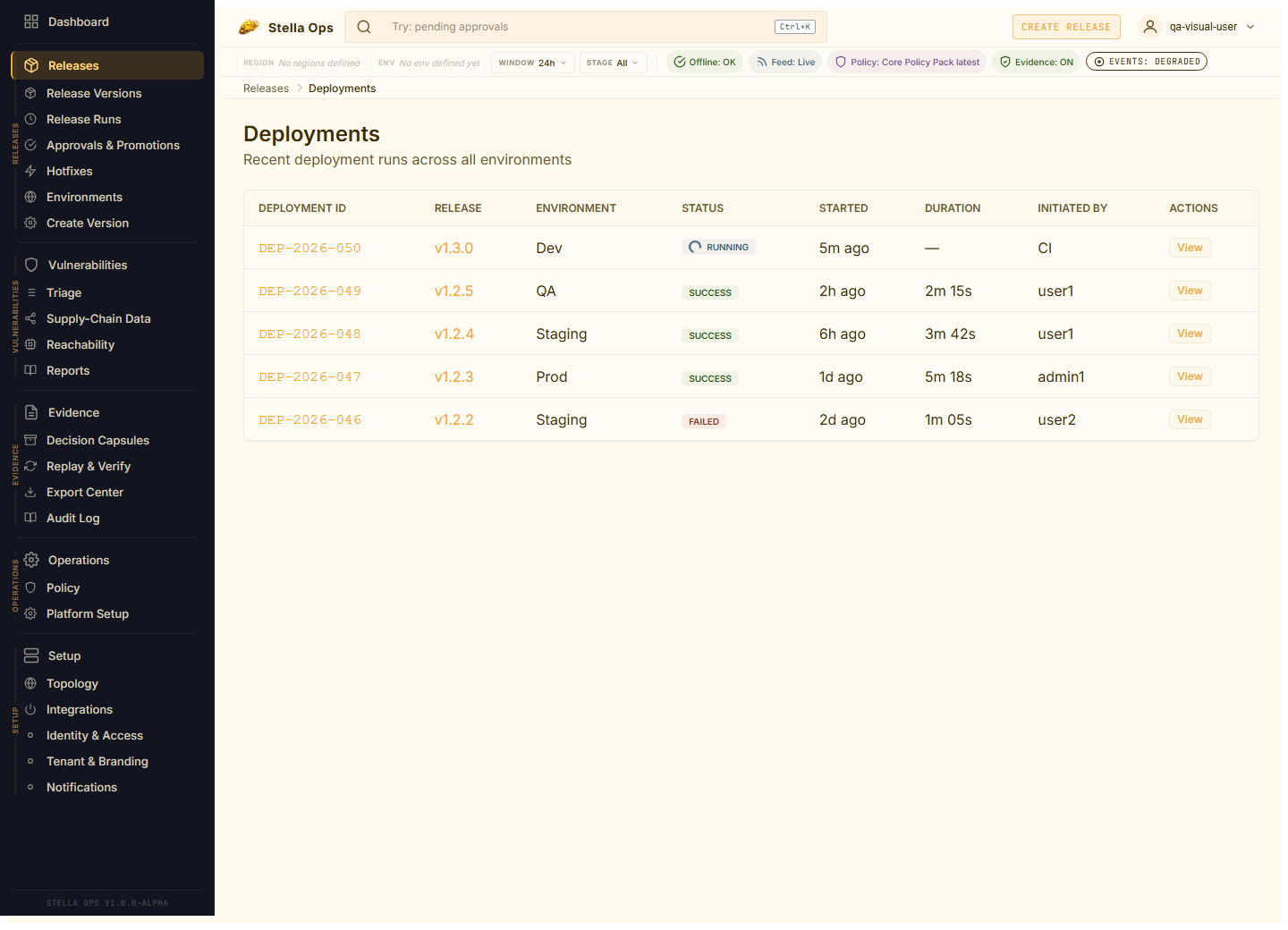The height and width of the screenshot is (930, 1288).
Task: Click the Vulnerabilities shield icon
Action: tap(31, 265)
